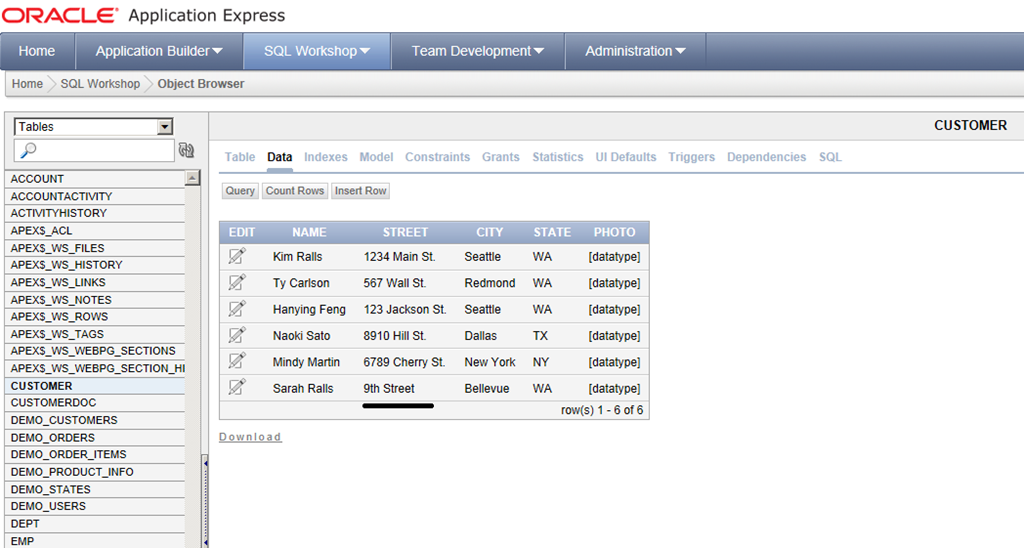Screen dimensions: 1024x548
Task: Sort by the STATE column header
Action: point(552,232)
